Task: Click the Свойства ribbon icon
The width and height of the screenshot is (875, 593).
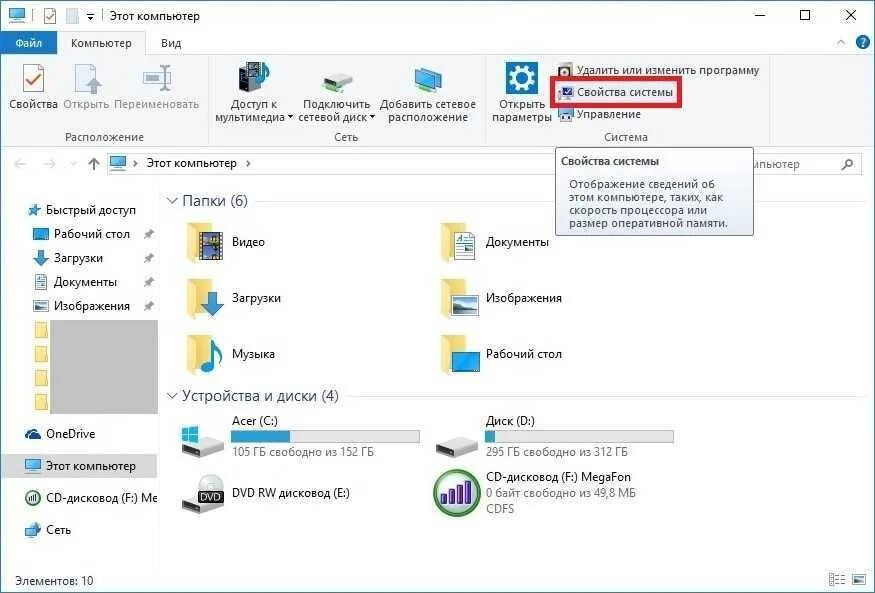Action: (33, 78)
